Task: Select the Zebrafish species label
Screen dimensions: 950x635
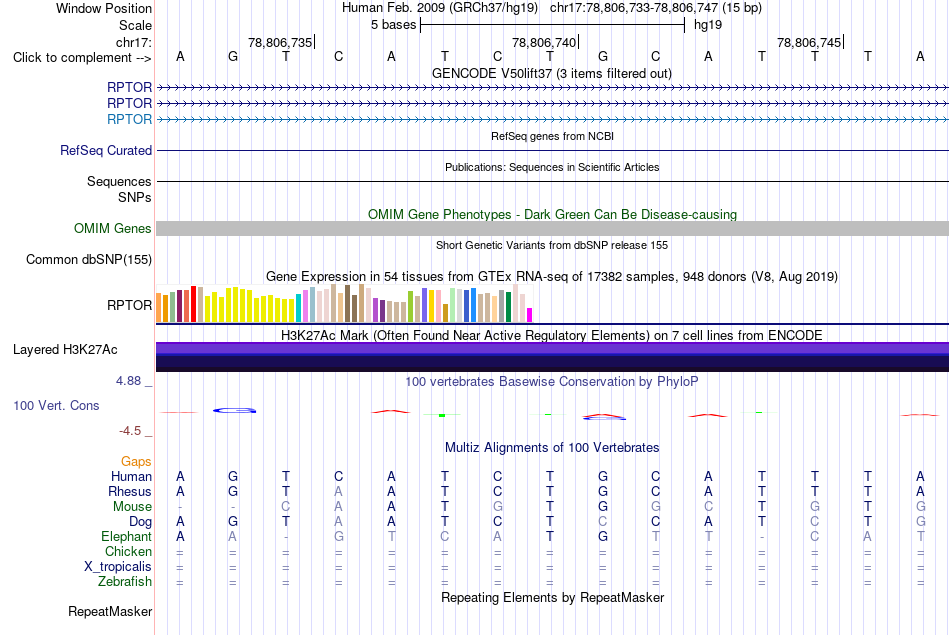Action: (x=125, y=582)
